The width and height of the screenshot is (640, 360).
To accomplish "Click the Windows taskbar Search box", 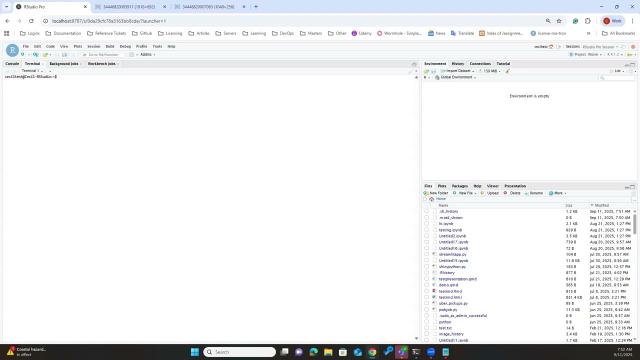I will coord(239,352).
